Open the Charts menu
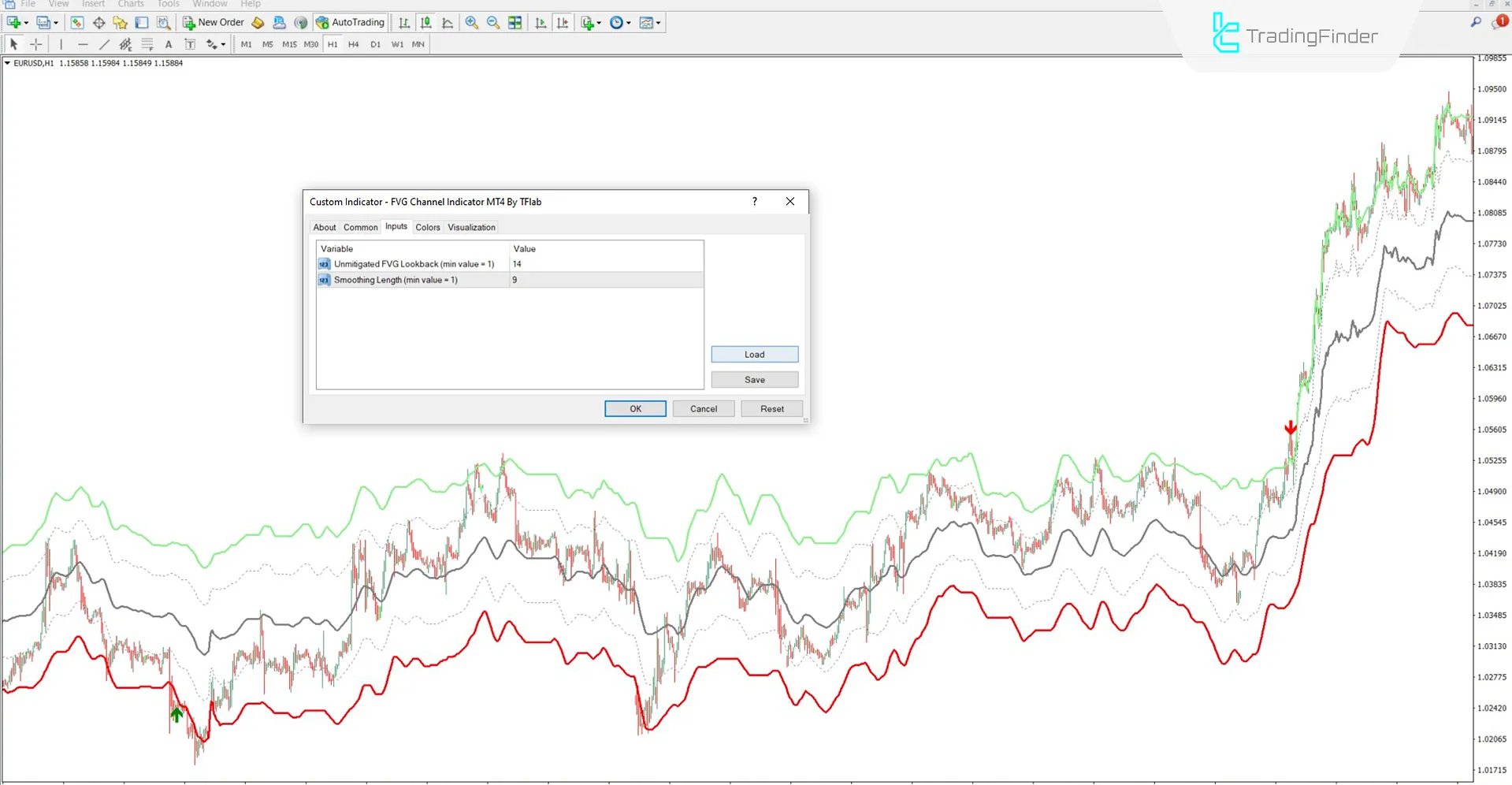 (131, 4)
